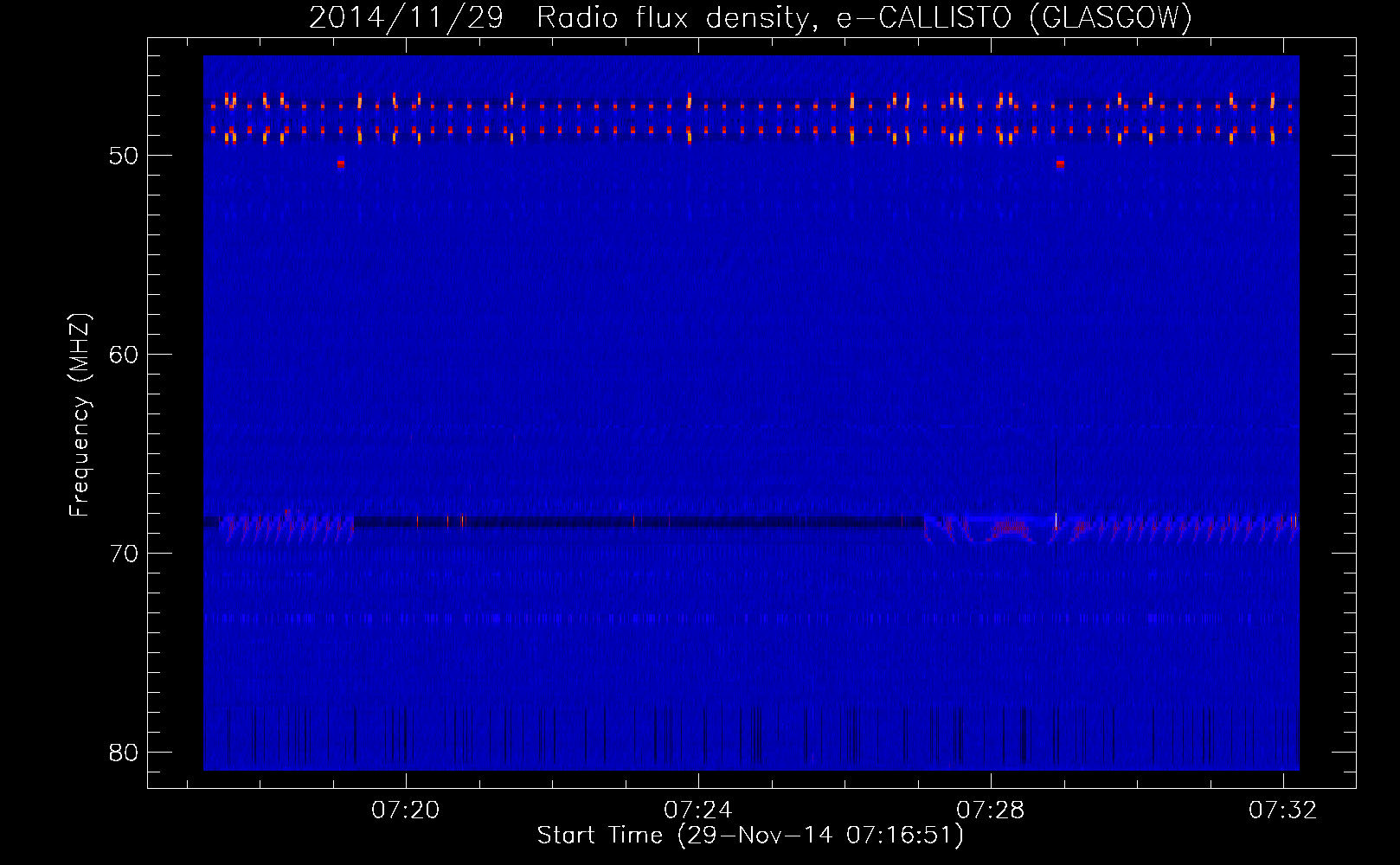Click the 'Start Time (29-Nov-14 07:16:51)' axis label
The height and width of the screenshot is (865, 1400).
pos(750,836)
